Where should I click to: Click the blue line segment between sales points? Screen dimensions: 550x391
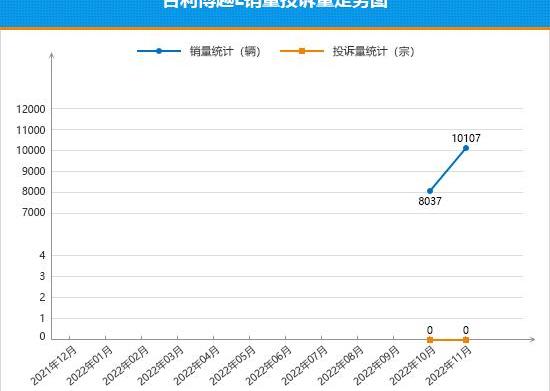click(x=448, y=170)
